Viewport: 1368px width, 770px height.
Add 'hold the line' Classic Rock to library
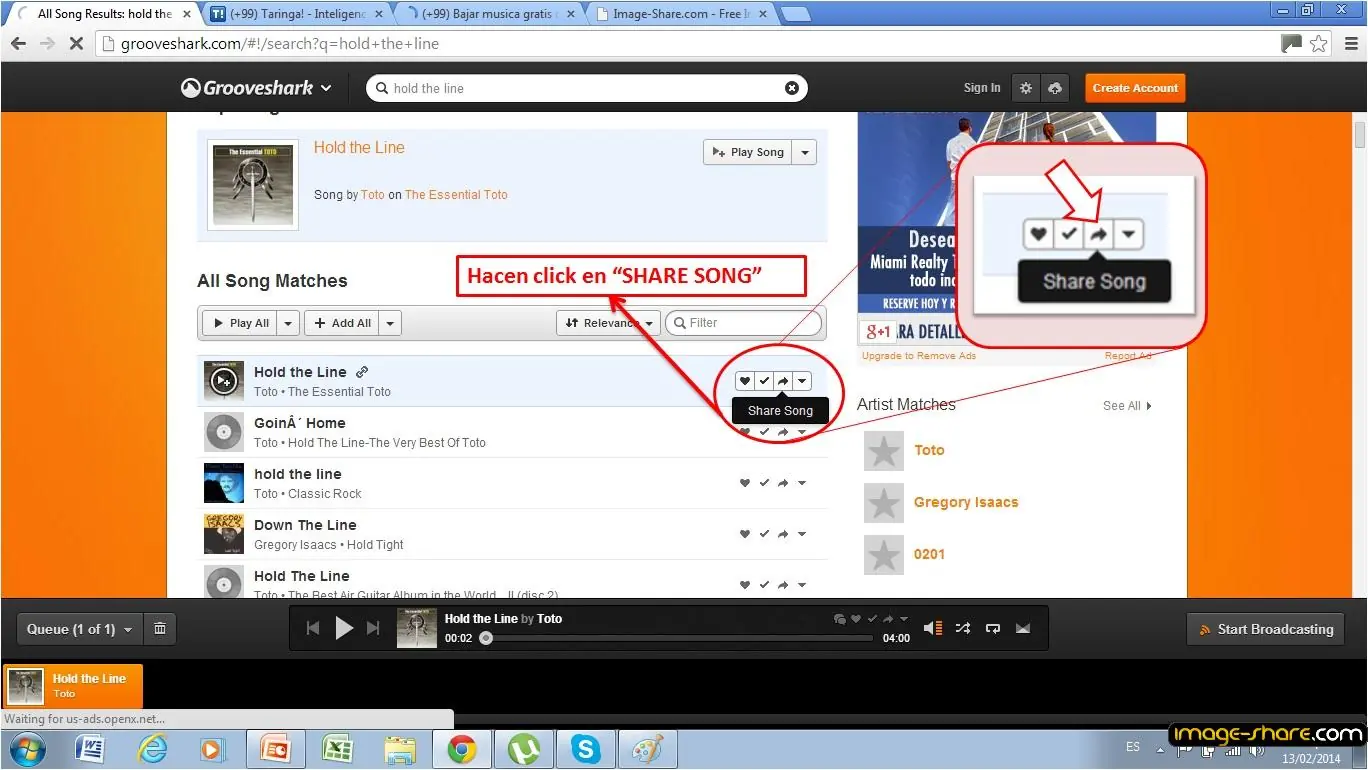(x=764, y=483)
